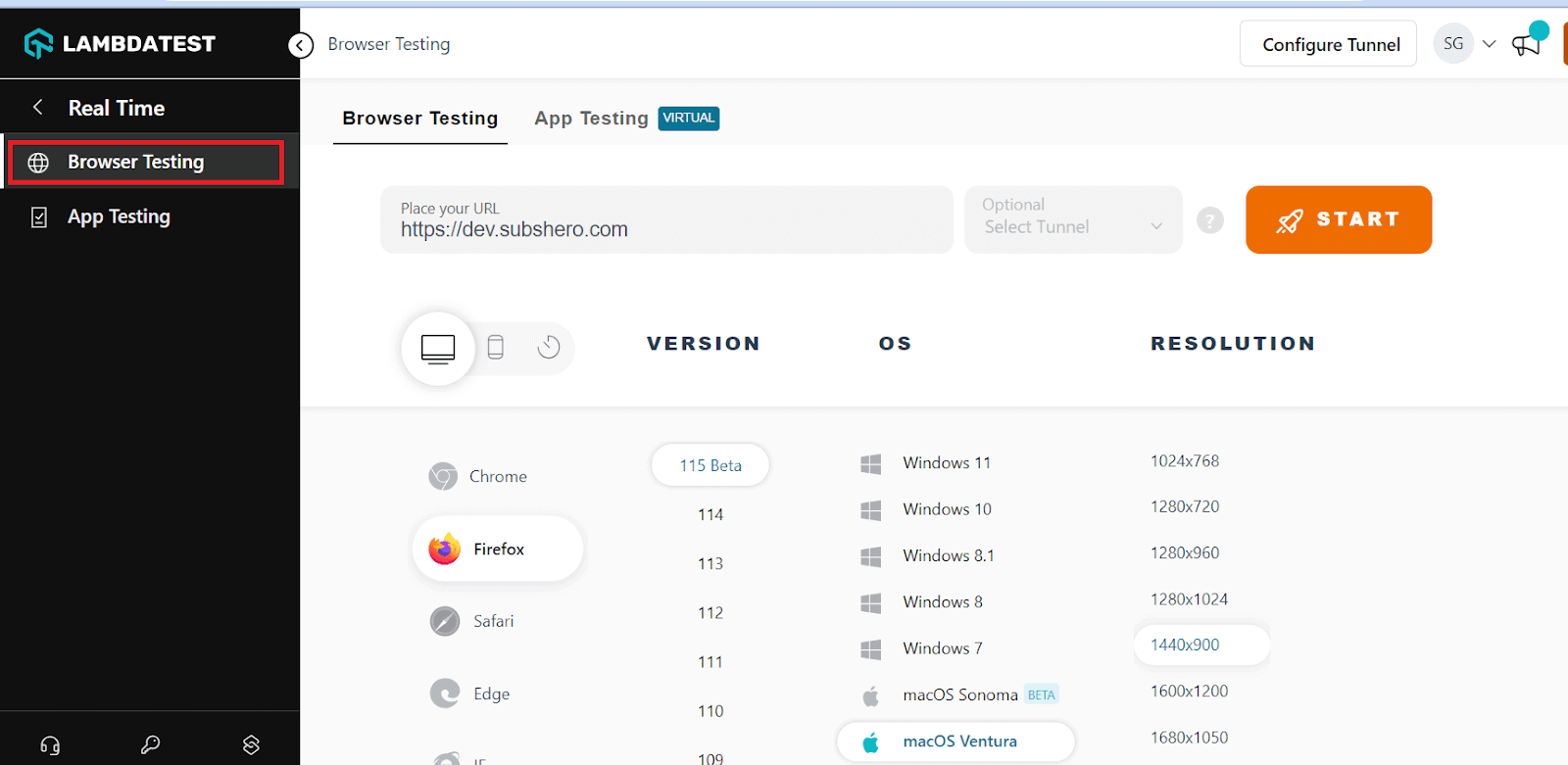The width and height of the screenshot is (1568, 765).
Task: Select version 115 Beta
Action: 710,465
